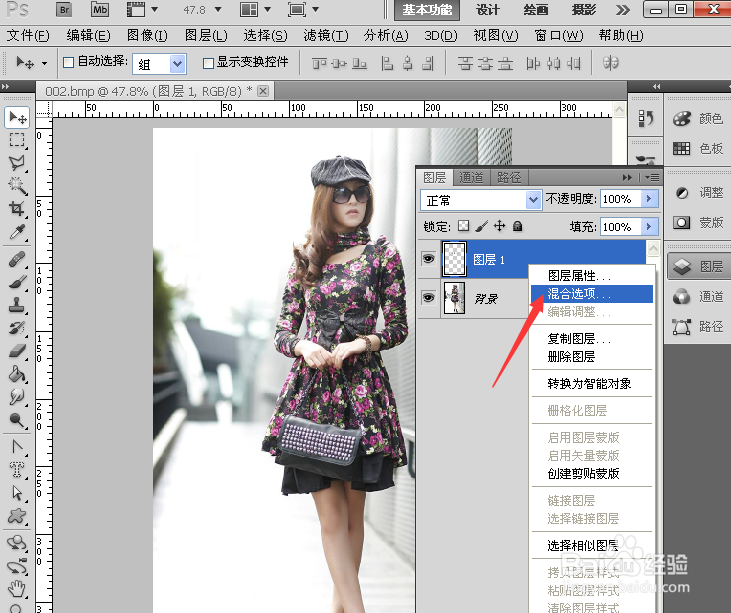Open the 正常 blend mode dropdown
The width and height of the screenshot is (731, 613).
(x=533, y=200)
